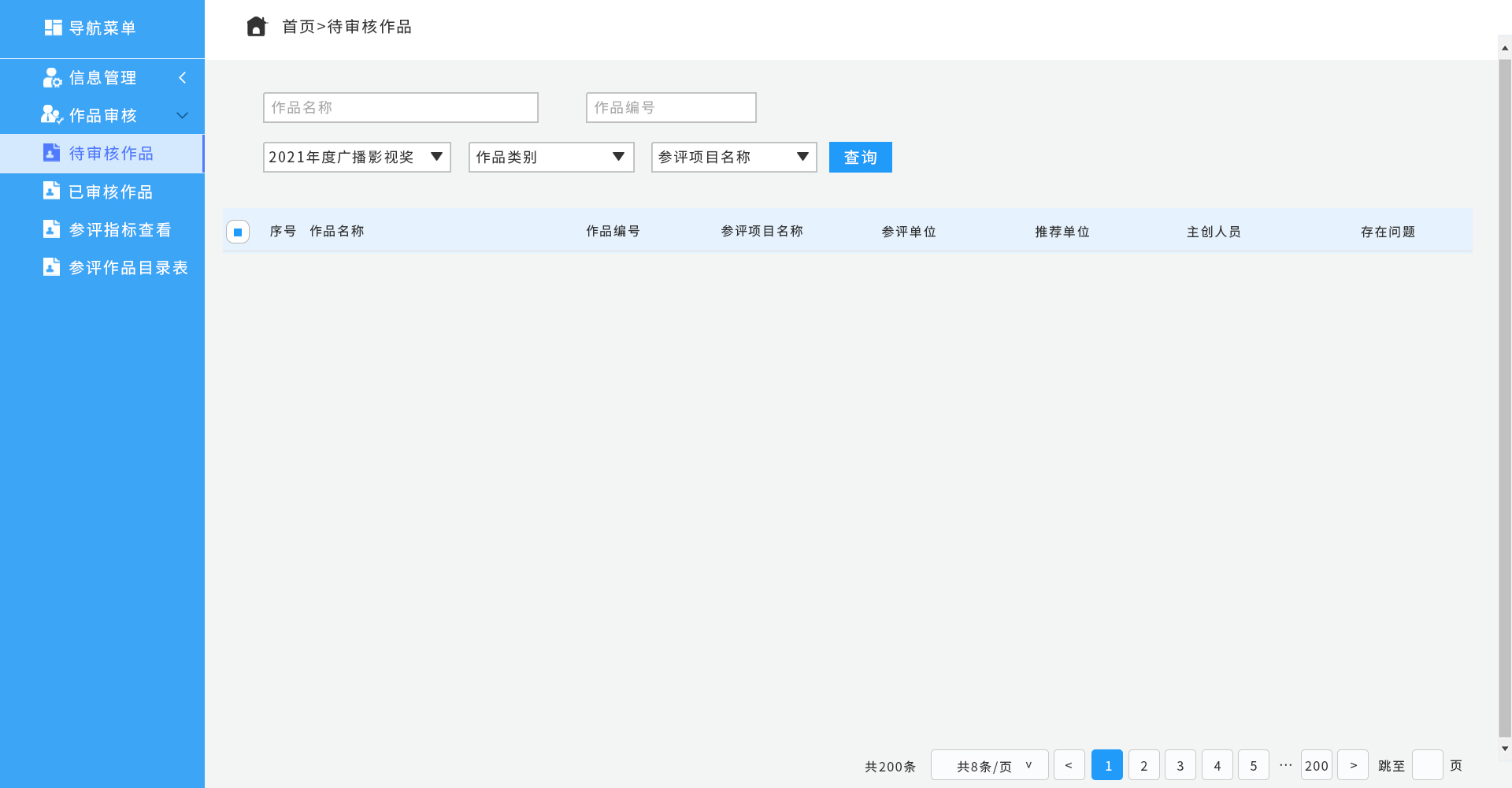Click the 待审核作品 document icon
This screenshot has height=788, width=1512.
click(51, 153)
